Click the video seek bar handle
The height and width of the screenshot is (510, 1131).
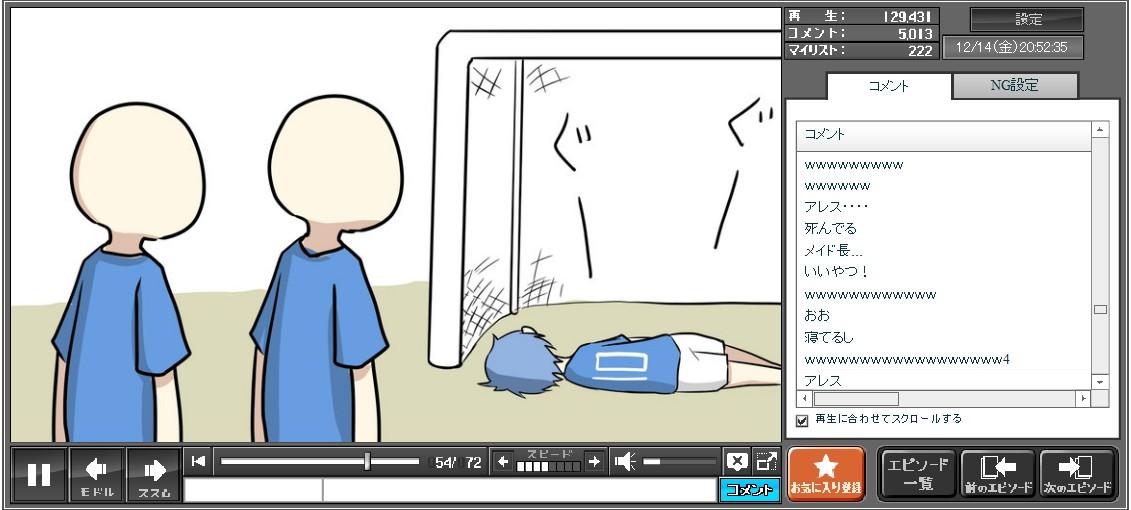pos(368,461)
